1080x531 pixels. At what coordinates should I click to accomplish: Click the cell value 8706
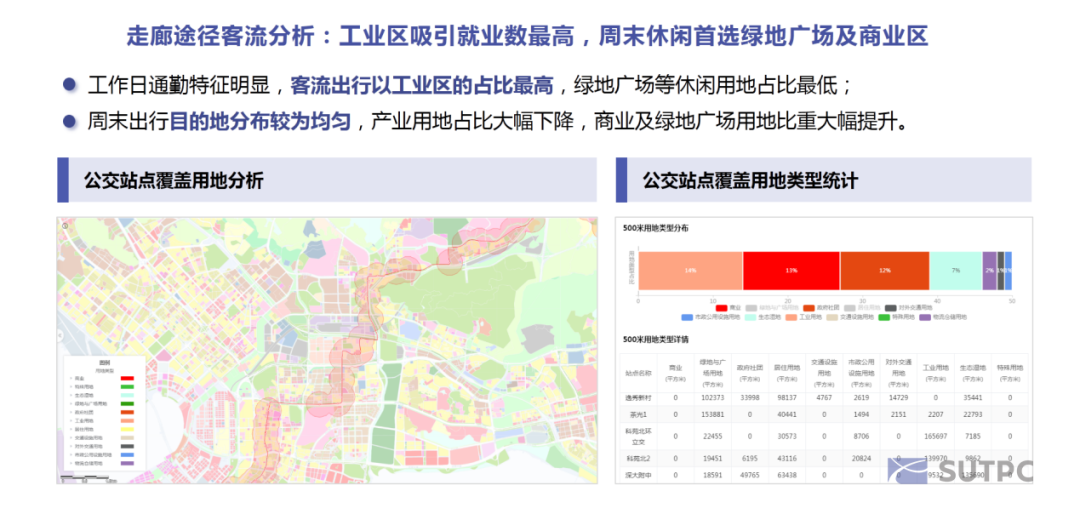point(860,436)
